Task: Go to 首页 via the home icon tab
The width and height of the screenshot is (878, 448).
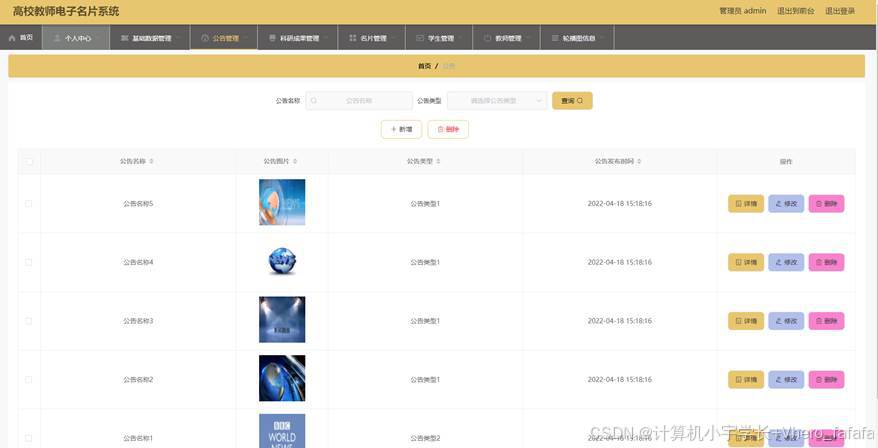Action: 21,38
